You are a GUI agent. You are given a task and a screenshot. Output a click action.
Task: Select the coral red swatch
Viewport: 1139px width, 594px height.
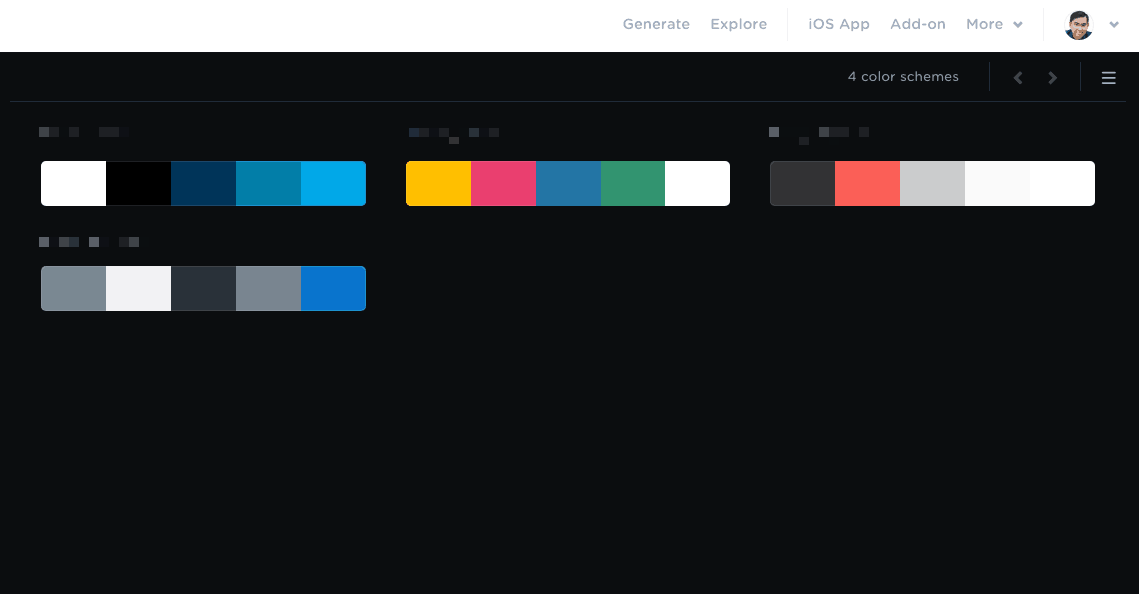(867, 184)
